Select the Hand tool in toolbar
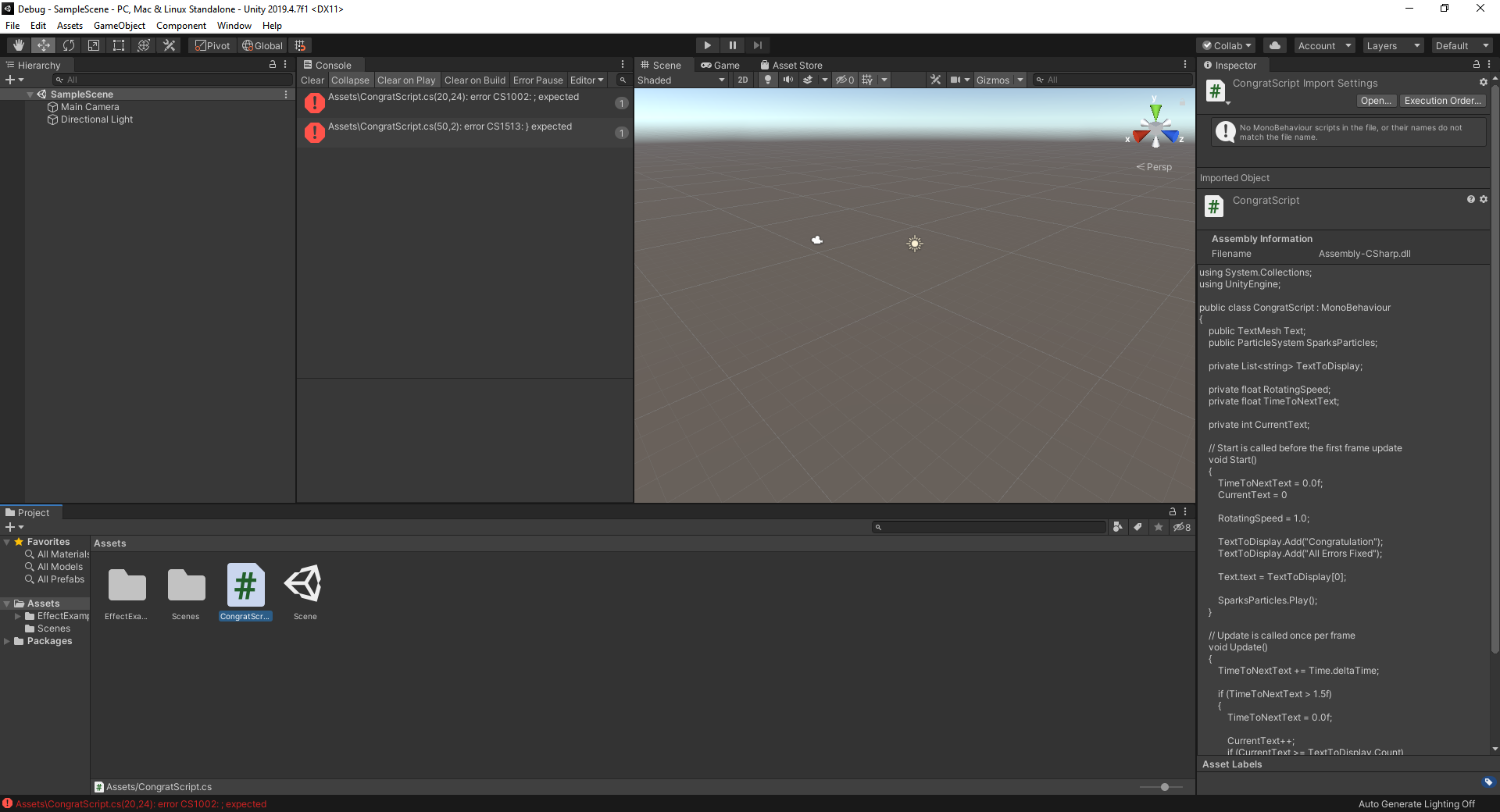The width and height of the screenshot is (1500, 812). click(x=19, y=45)
